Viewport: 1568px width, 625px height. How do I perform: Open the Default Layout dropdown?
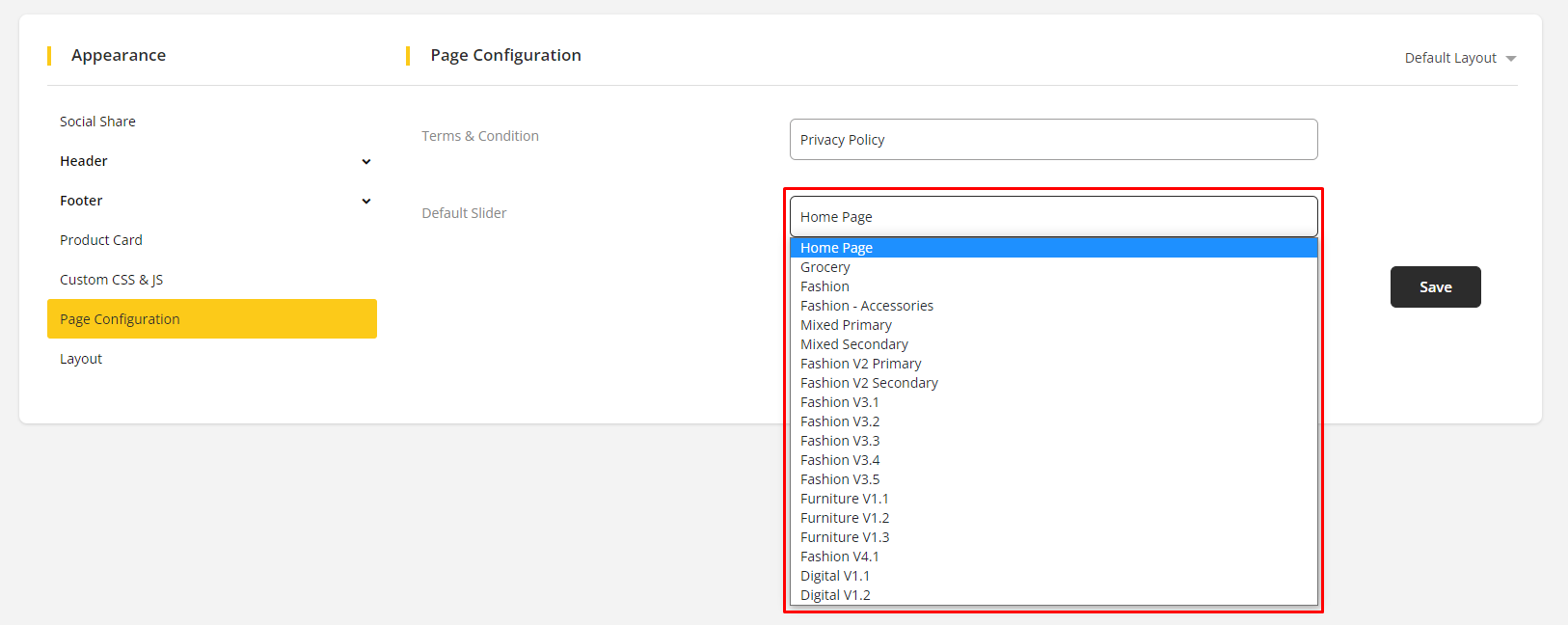(x=1459, y=58)
